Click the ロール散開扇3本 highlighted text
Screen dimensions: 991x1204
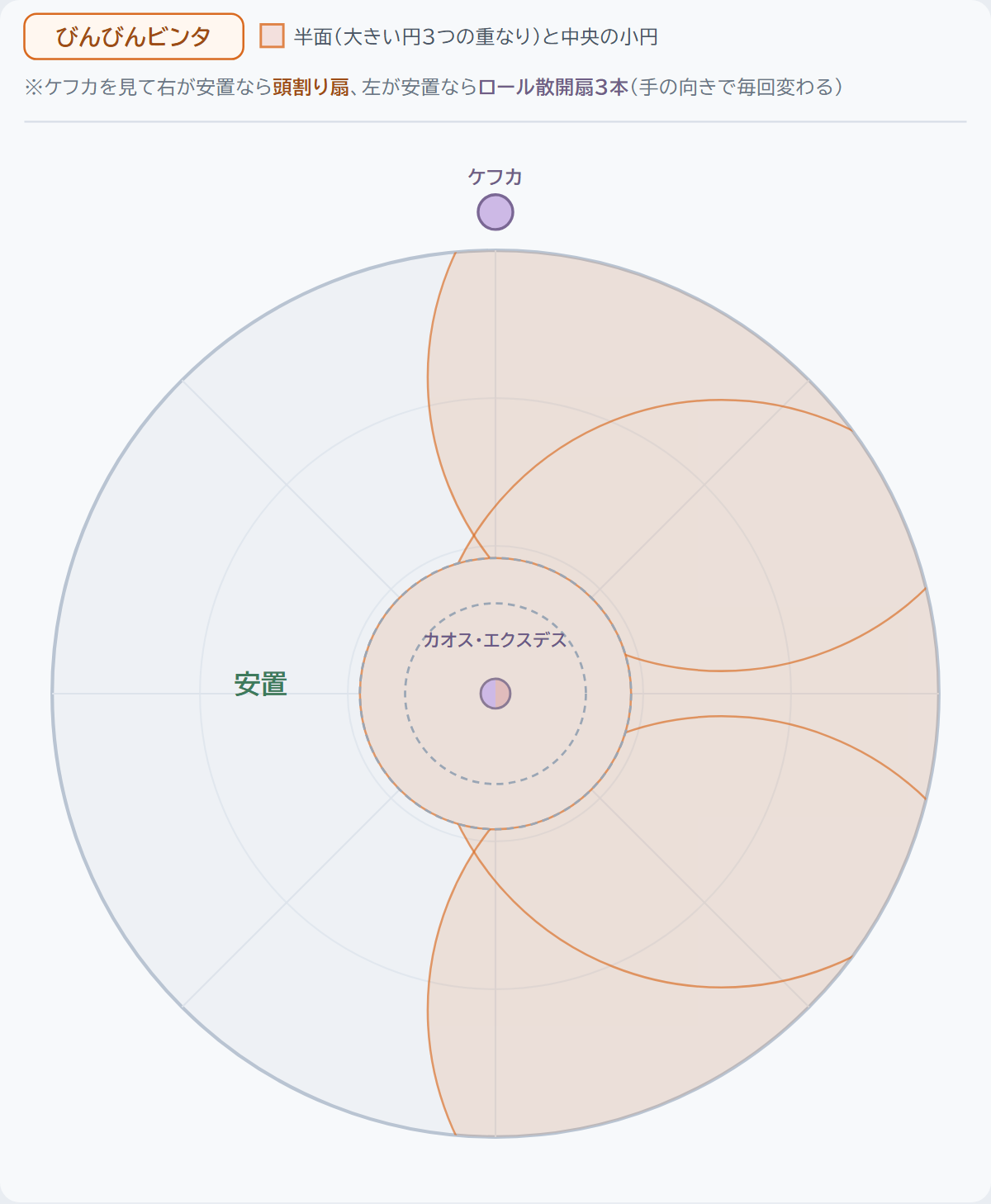pyautogui.click(x=553, y=87)
